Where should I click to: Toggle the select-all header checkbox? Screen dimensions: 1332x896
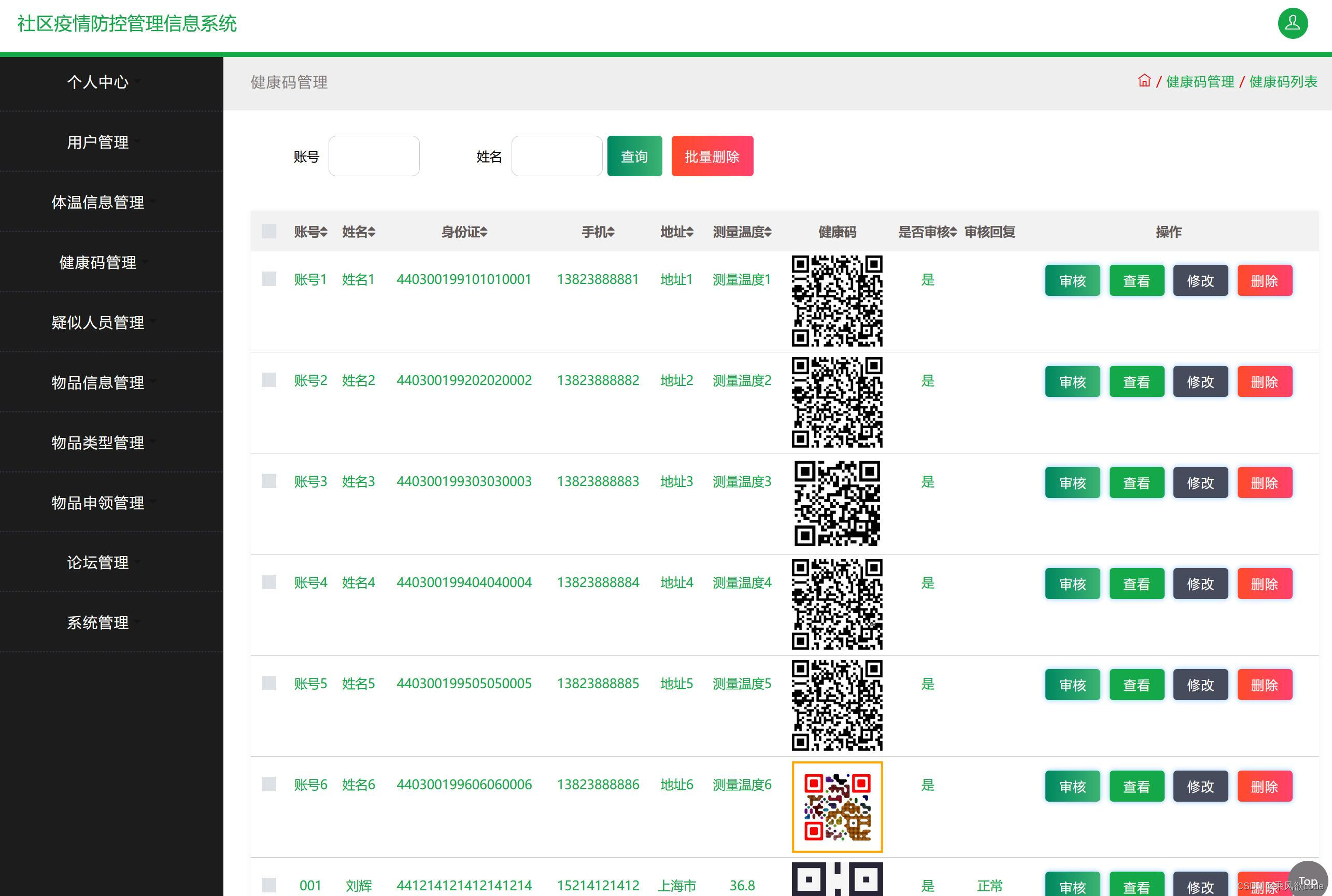(268, 232)
